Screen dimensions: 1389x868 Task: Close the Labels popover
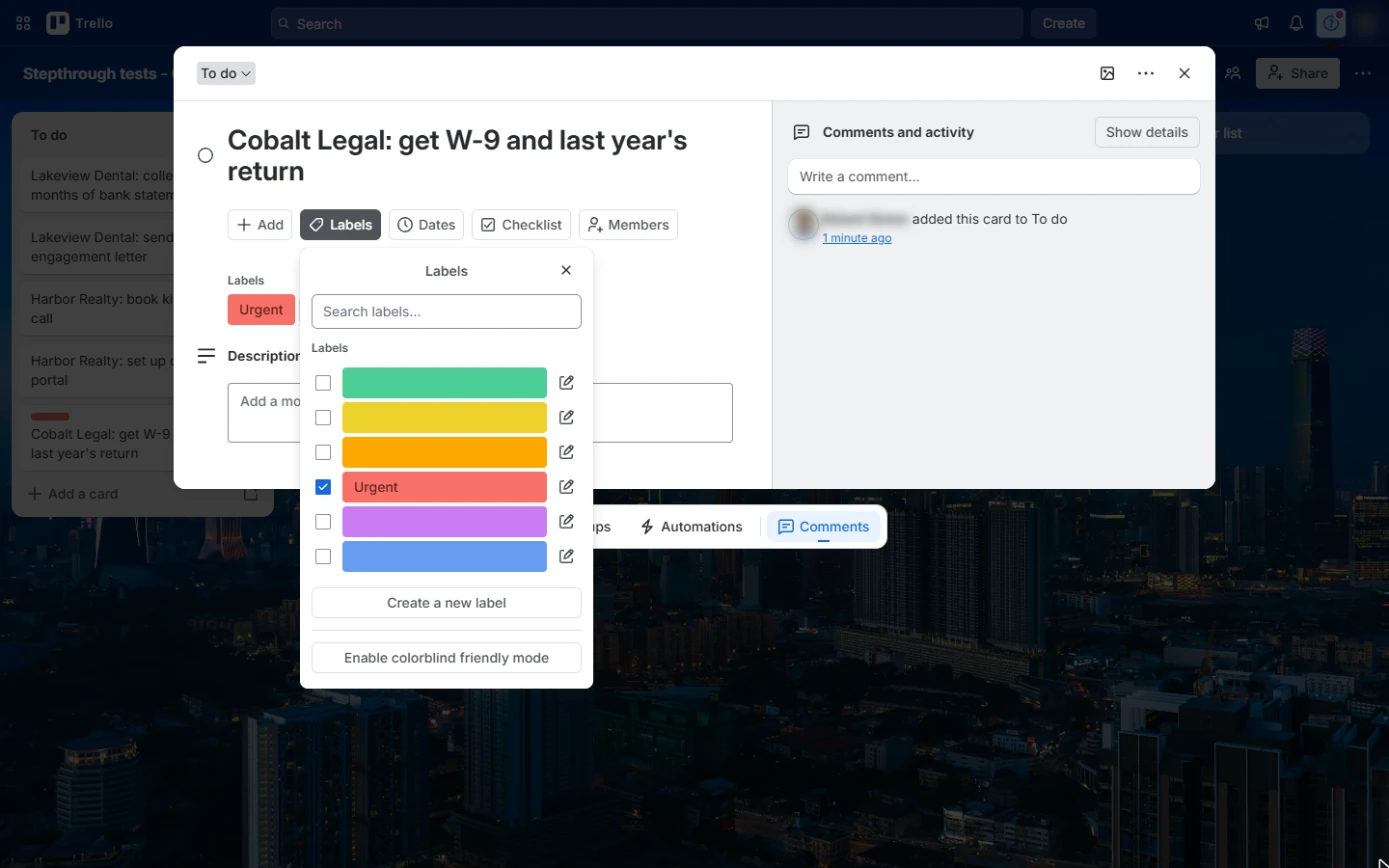566,270
